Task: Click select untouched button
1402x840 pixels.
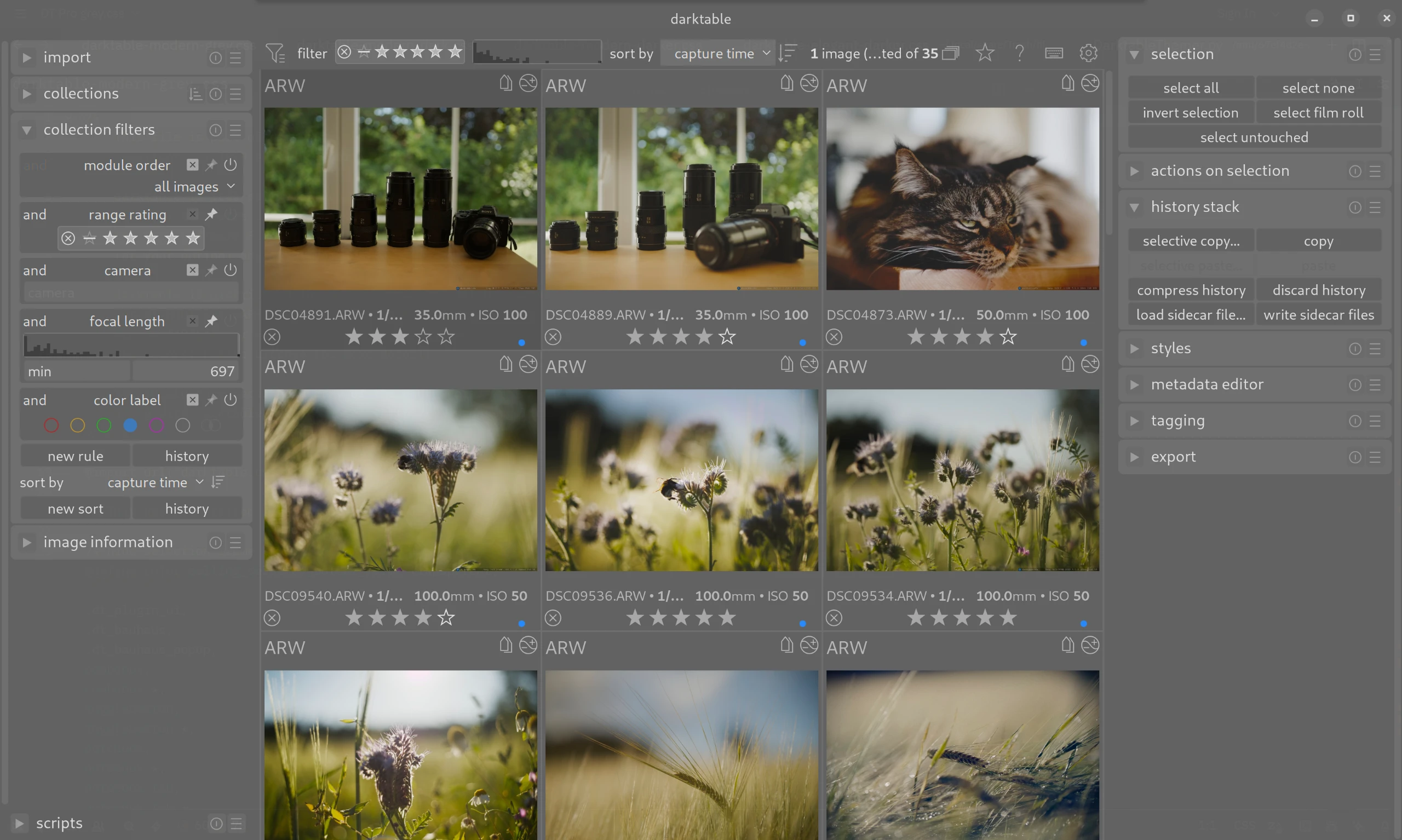Action: (1254, 137)
